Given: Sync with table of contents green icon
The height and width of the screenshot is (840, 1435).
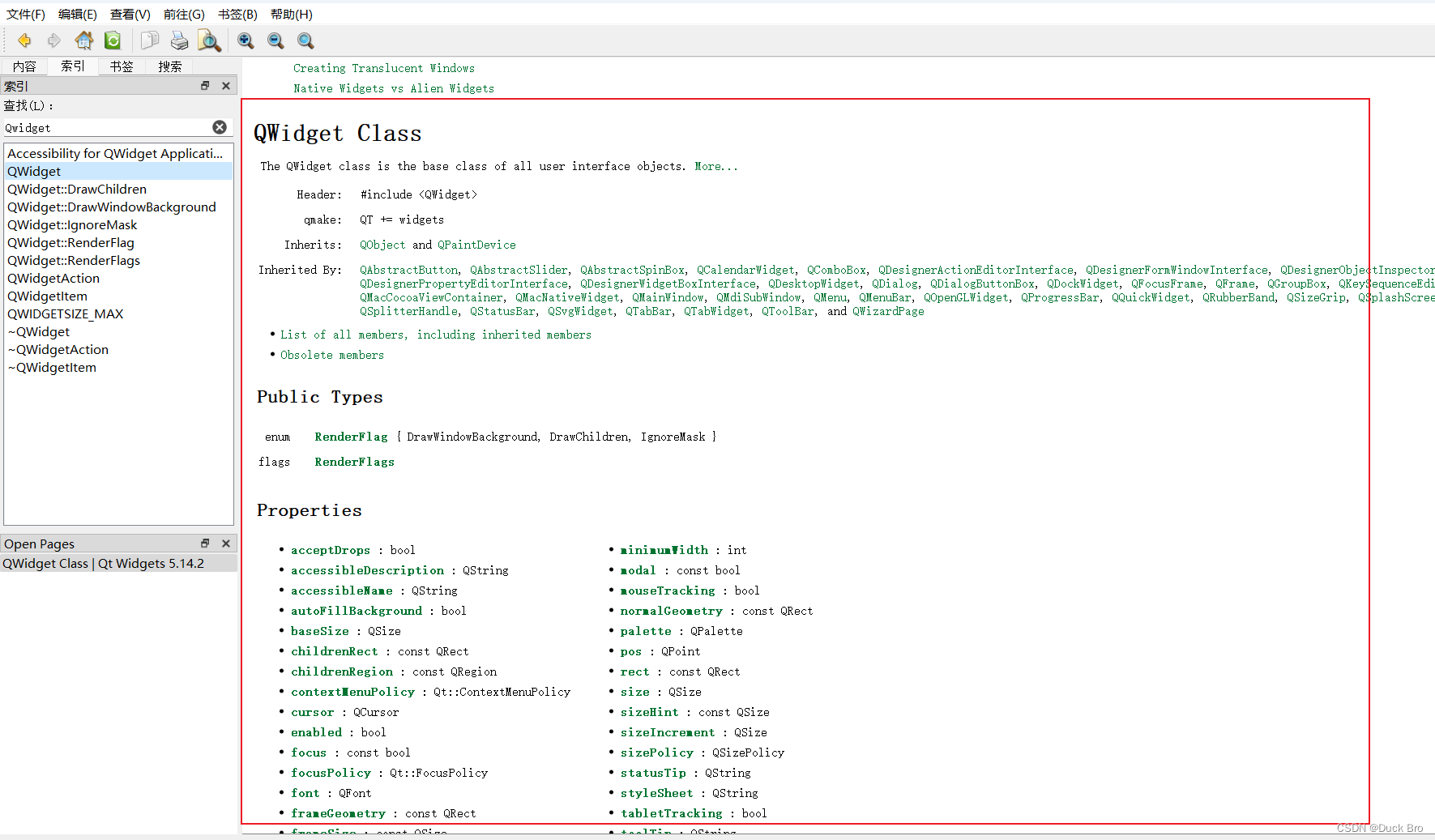Looking at the screenshot, I should (113, 41).
